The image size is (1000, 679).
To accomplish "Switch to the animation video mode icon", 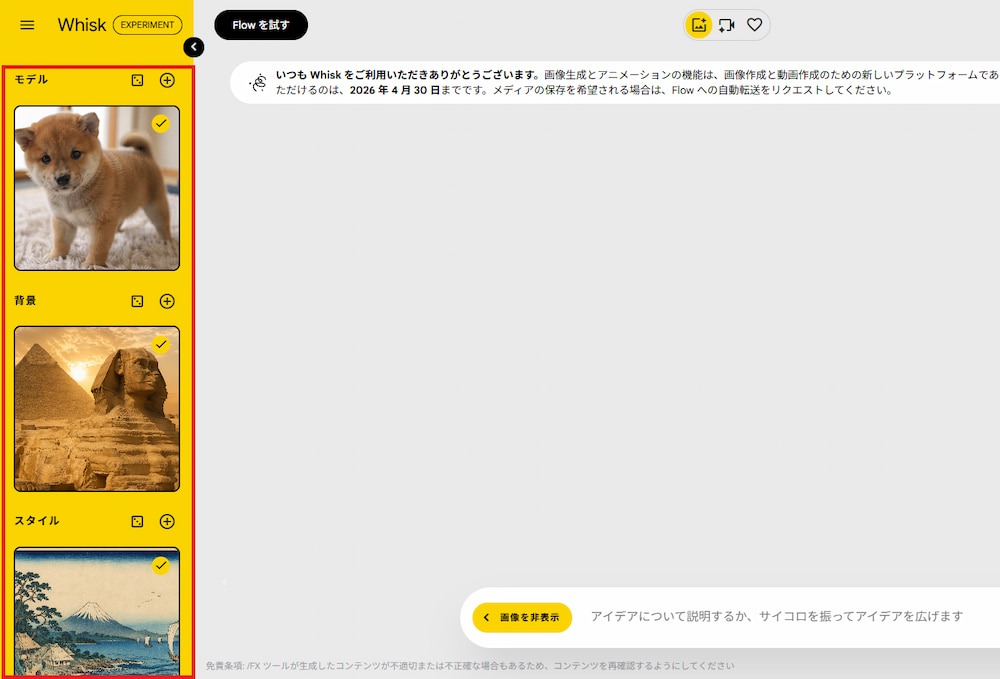I will [x=726, y=25].
